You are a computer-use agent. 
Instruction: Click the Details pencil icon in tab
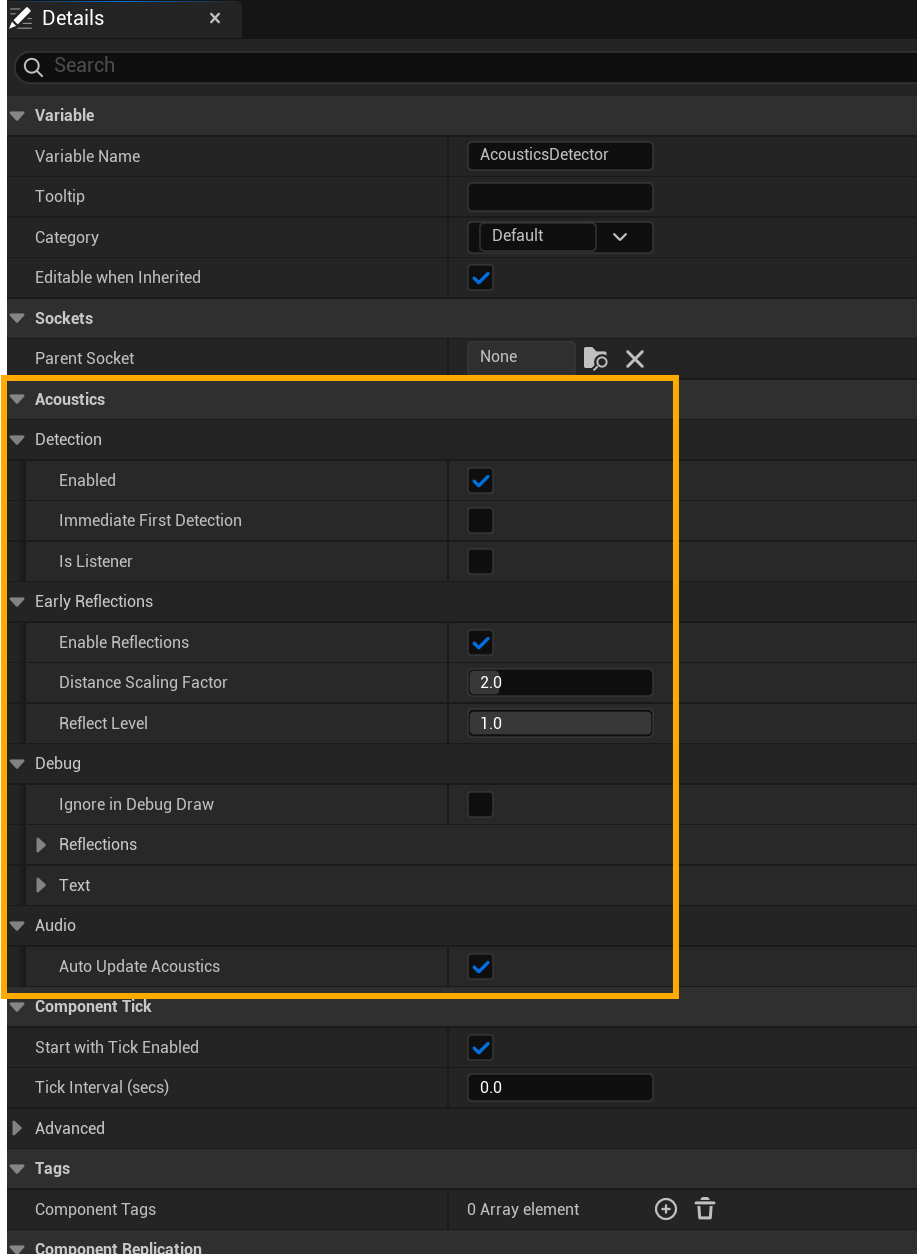coord(21,18)
